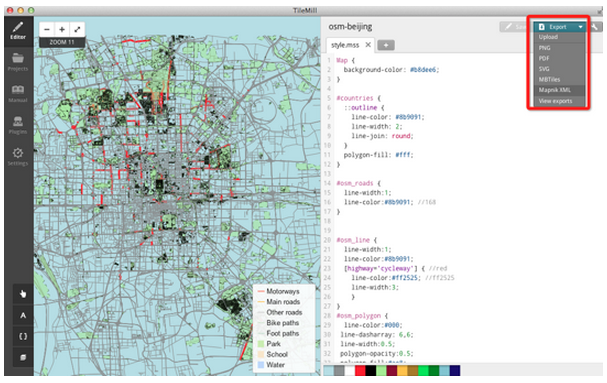Add a new stylesheet with plus button

[x=386, y=45]
